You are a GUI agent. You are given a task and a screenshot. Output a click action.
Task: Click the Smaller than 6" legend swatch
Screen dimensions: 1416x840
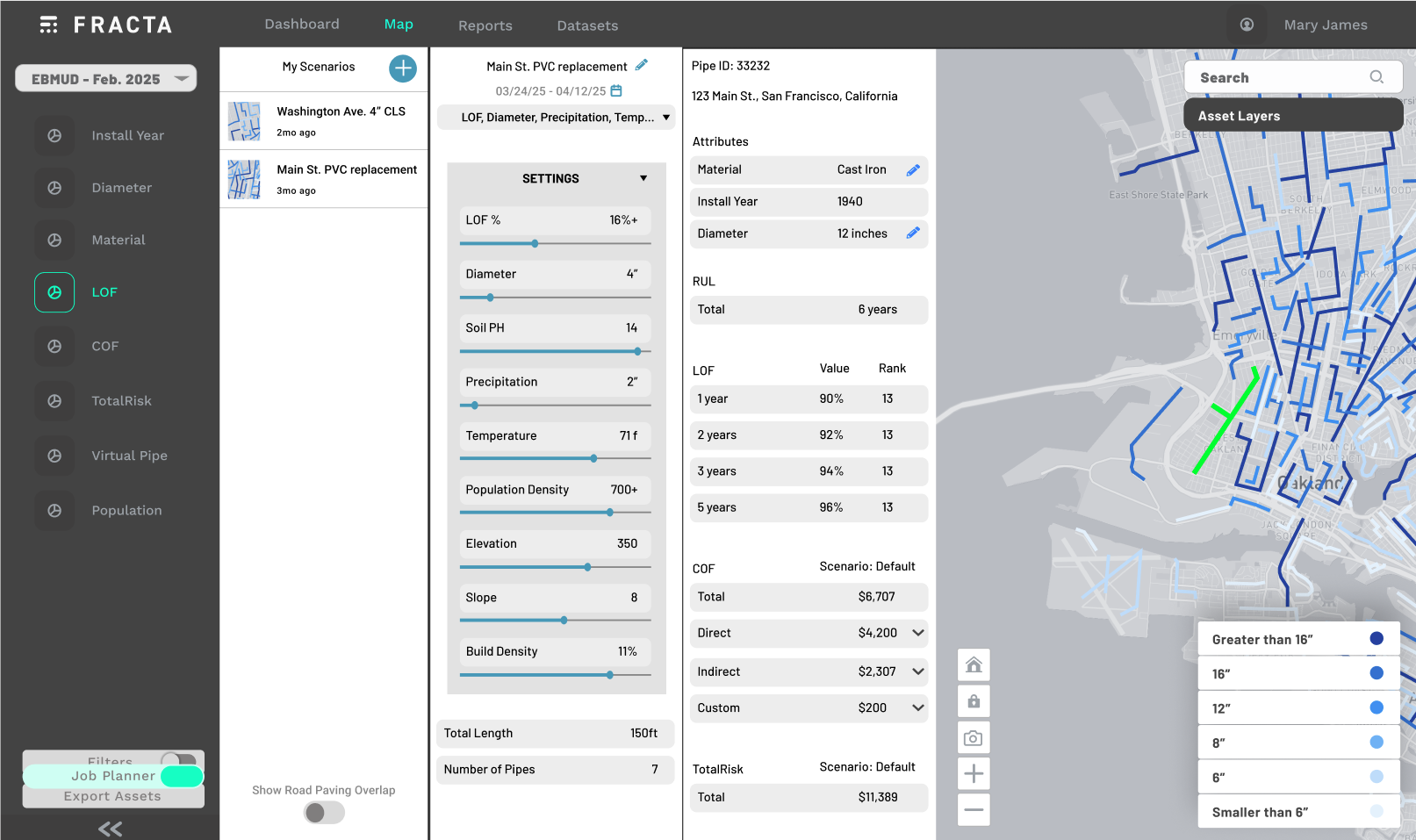tap(1376, 812)
